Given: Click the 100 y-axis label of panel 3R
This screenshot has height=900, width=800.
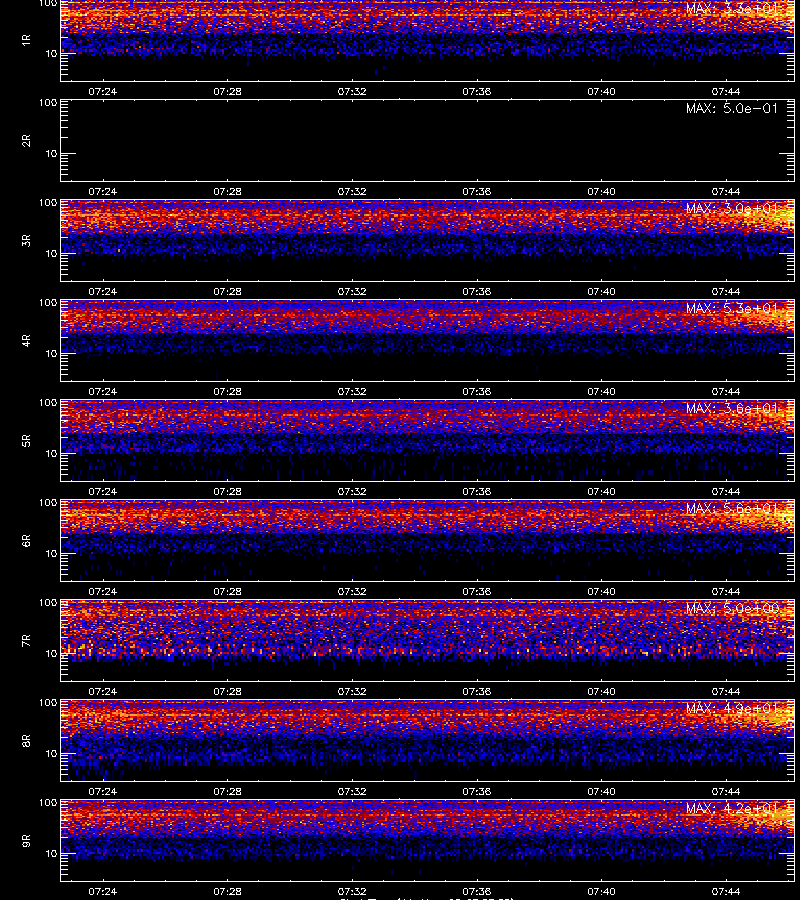Looking at the screenshot, I should pyautogui.click(x=48, y=203).
